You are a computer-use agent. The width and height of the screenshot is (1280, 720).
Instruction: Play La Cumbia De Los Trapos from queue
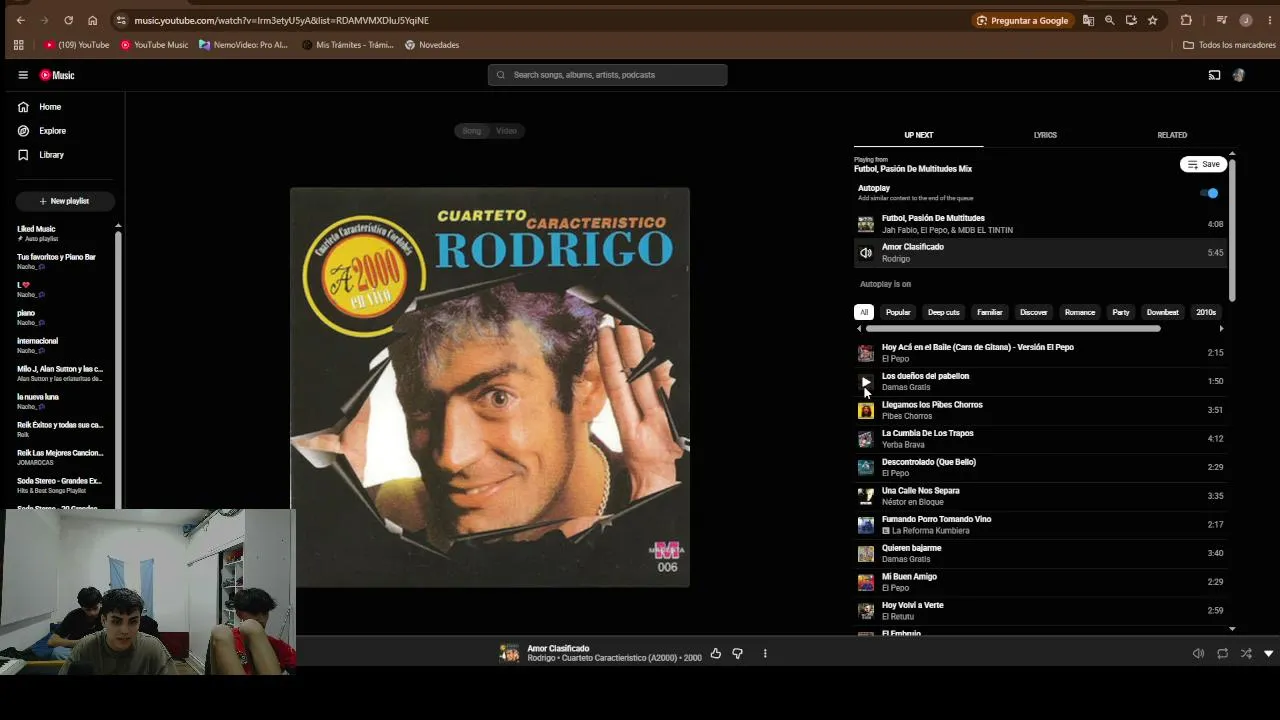(866, 439)
